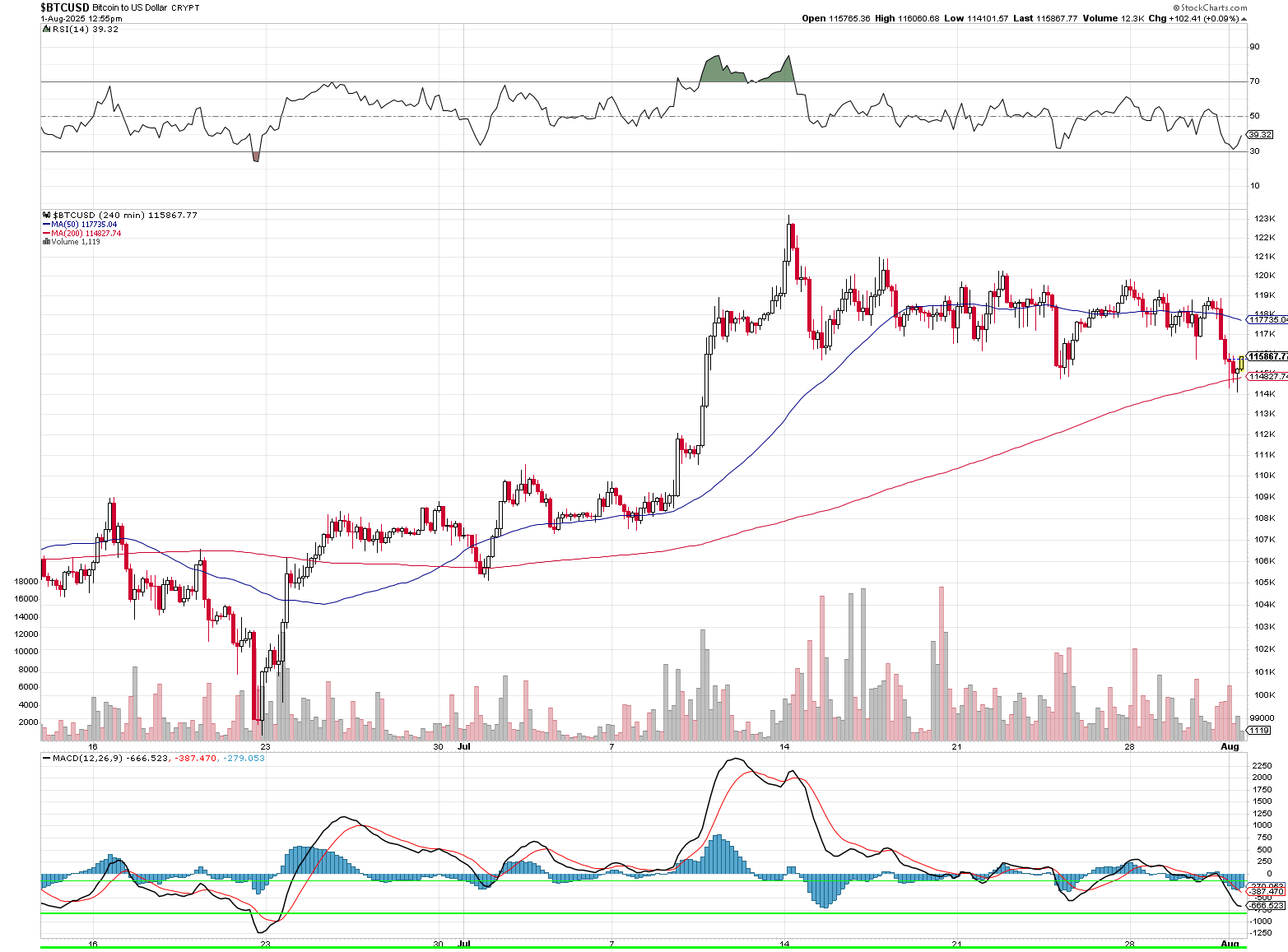This screenshot has width=1288, height=952.
Task: Click the Jul date label on price axis
Action: tap(464, 747)
